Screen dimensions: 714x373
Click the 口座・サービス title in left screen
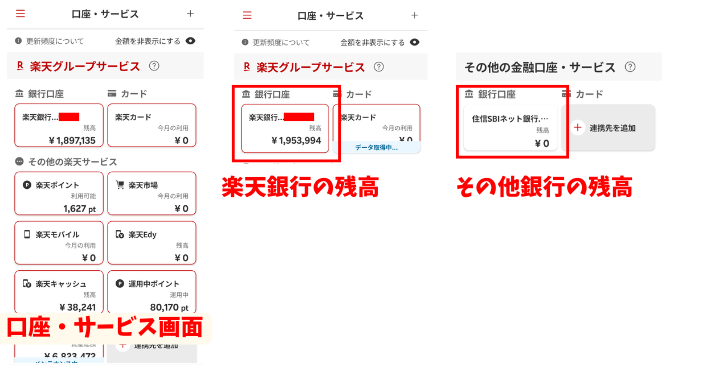(x=105, y=14)
